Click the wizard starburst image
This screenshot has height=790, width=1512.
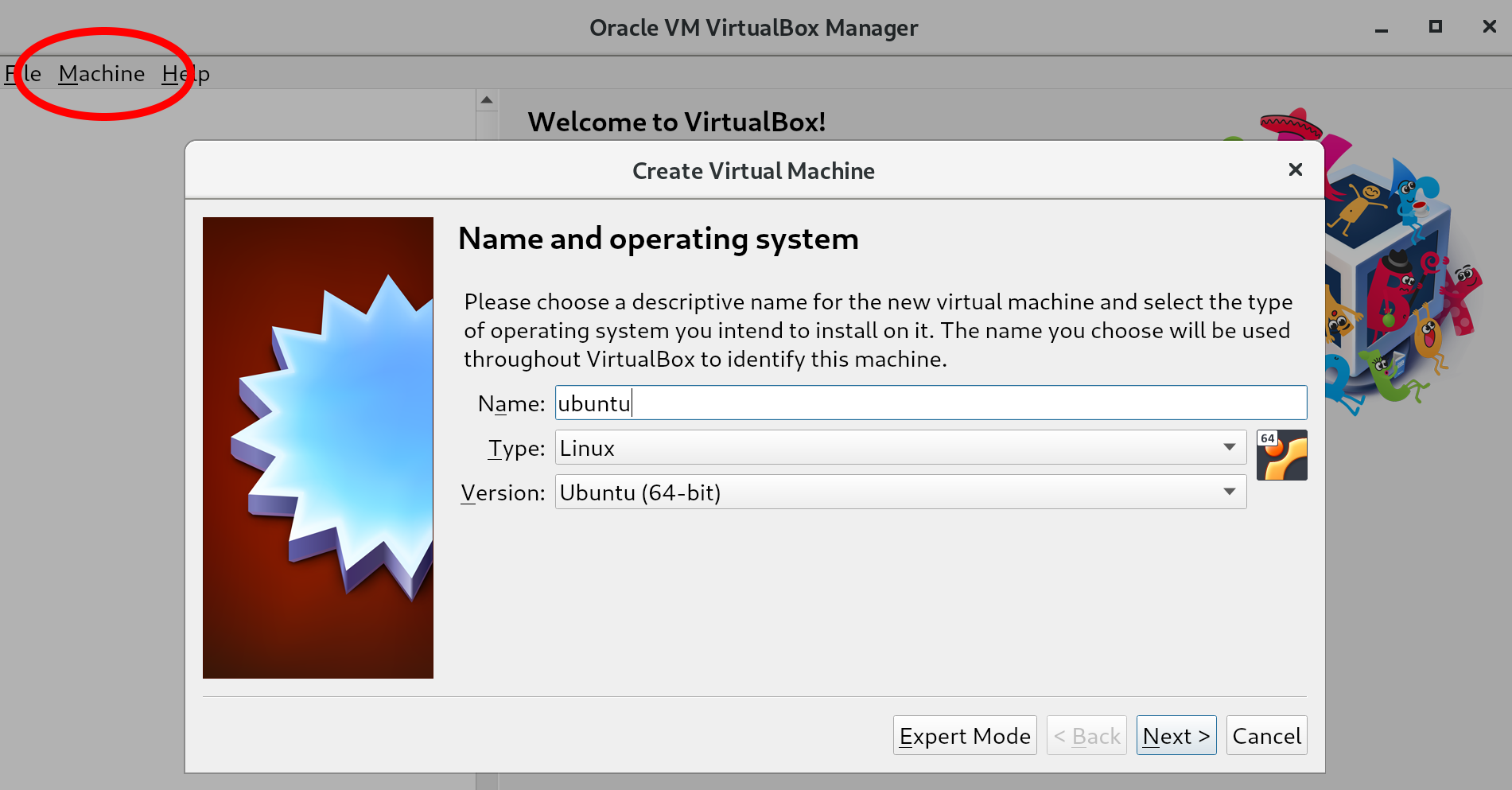[318, 447]
